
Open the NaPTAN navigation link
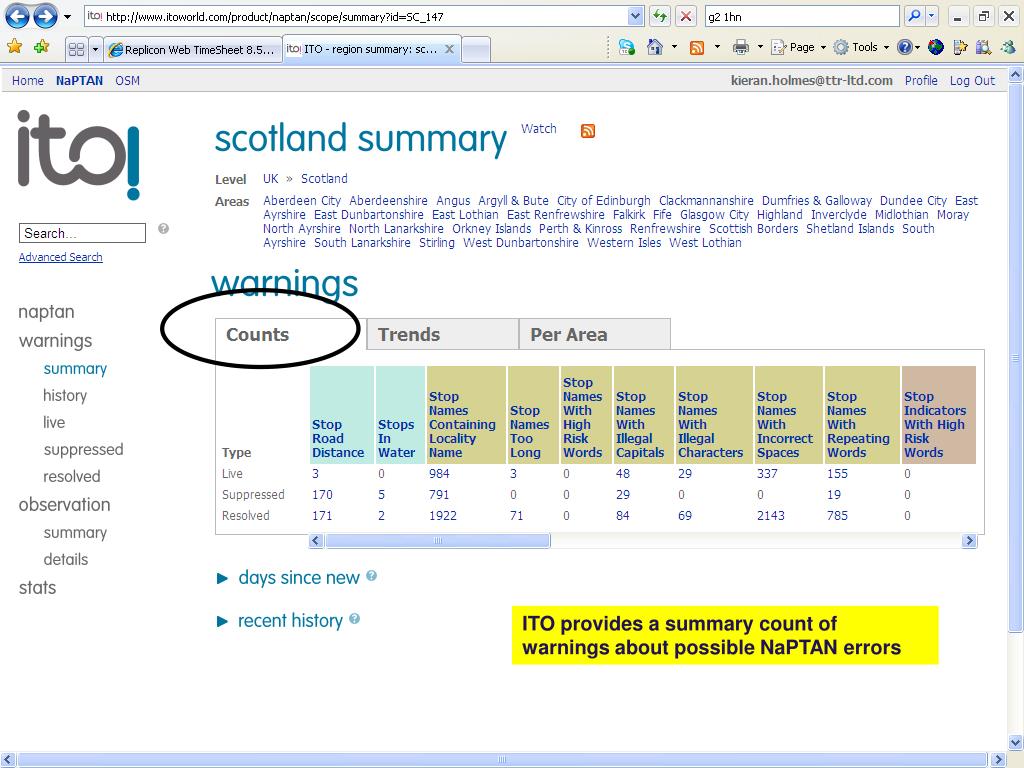(x=79, y=81)
